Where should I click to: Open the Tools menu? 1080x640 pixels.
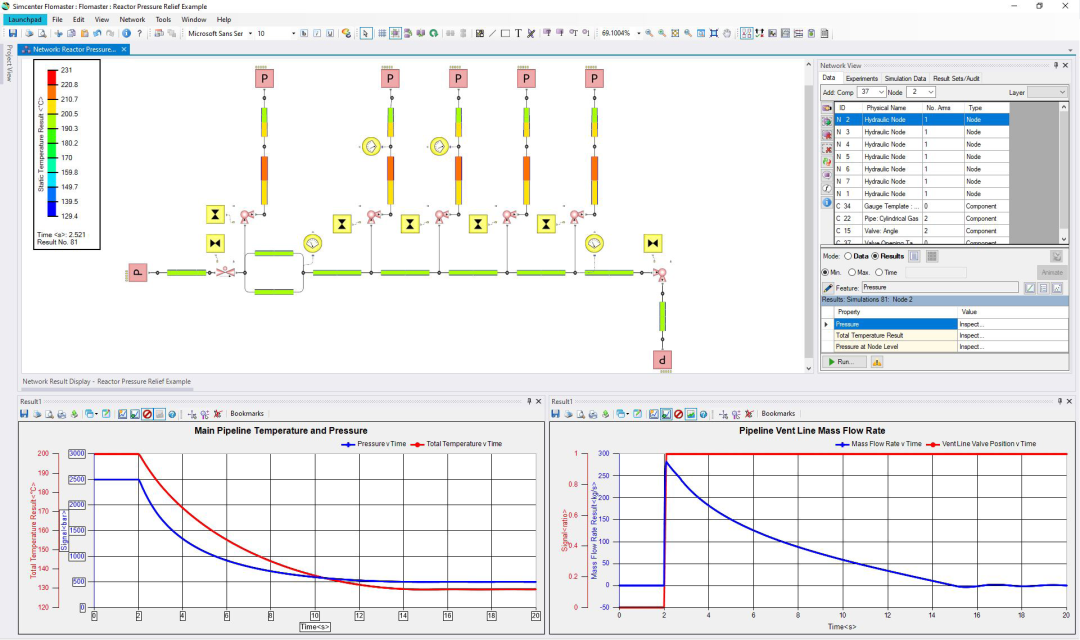pos(163,19)
